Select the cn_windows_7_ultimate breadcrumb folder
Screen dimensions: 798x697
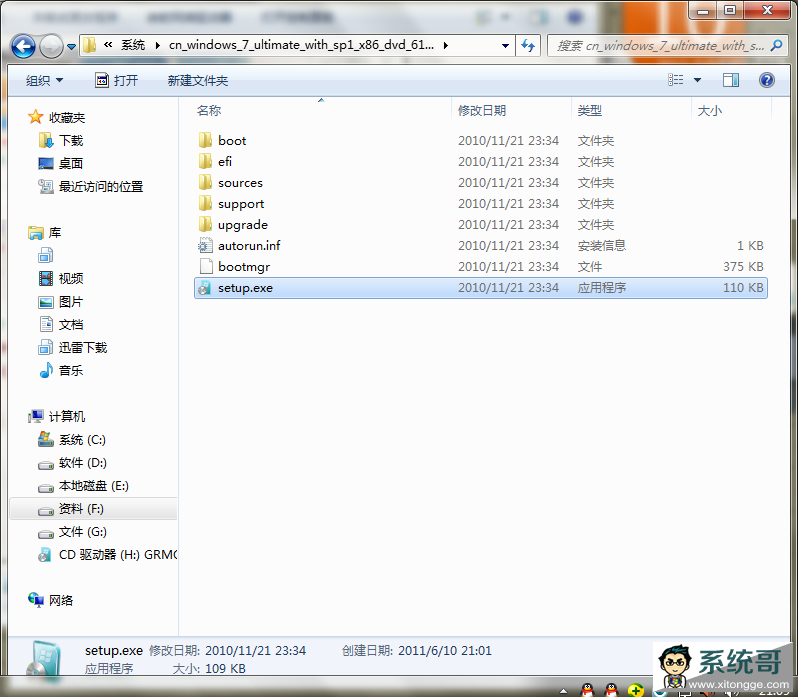[x=301, y=45]
